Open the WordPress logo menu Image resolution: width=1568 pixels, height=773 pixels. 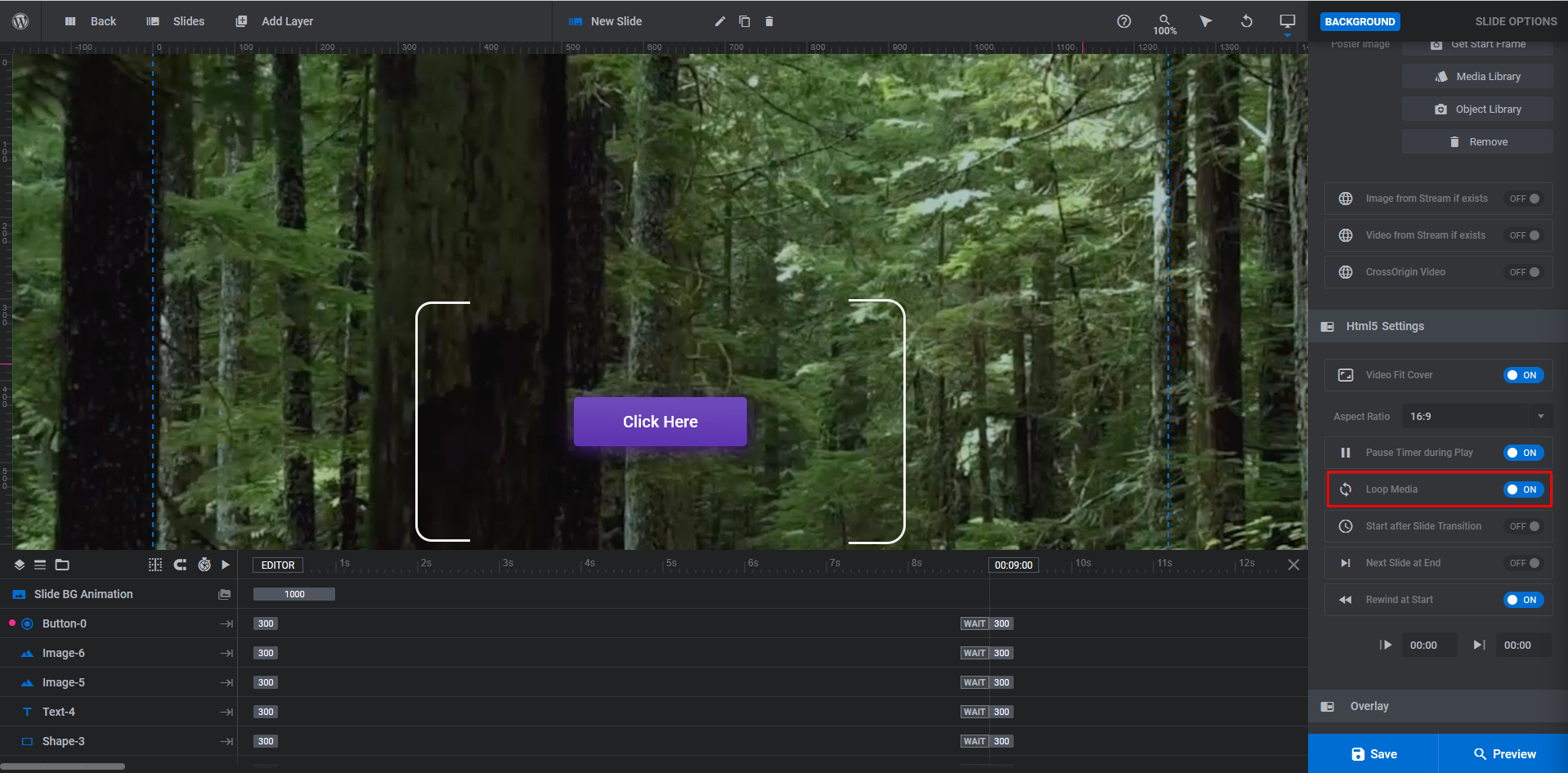pyautogui.click(x=20, y=21)
